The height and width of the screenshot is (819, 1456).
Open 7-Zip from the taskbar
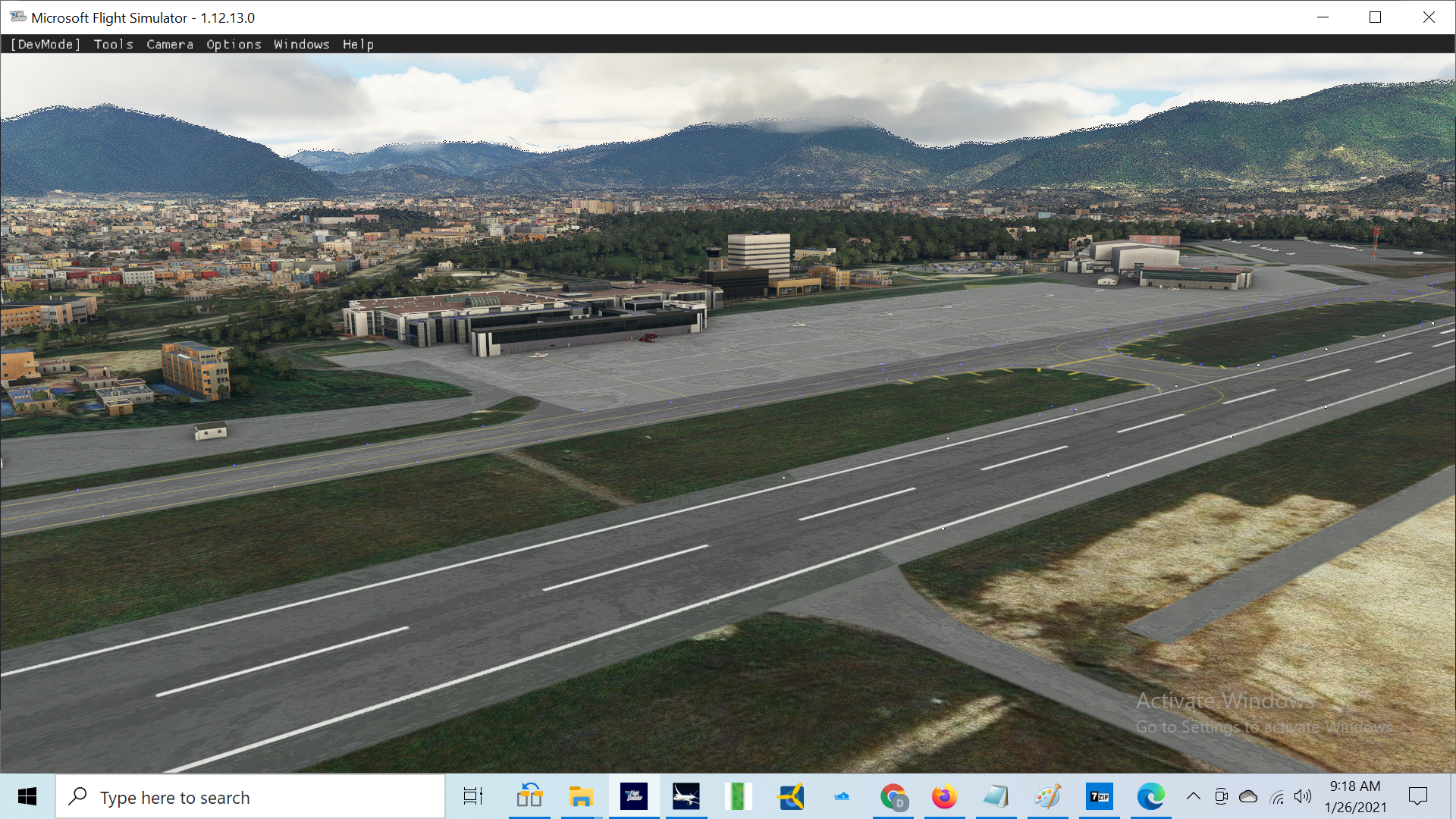pyautogui.click(x=1100, y=796)
